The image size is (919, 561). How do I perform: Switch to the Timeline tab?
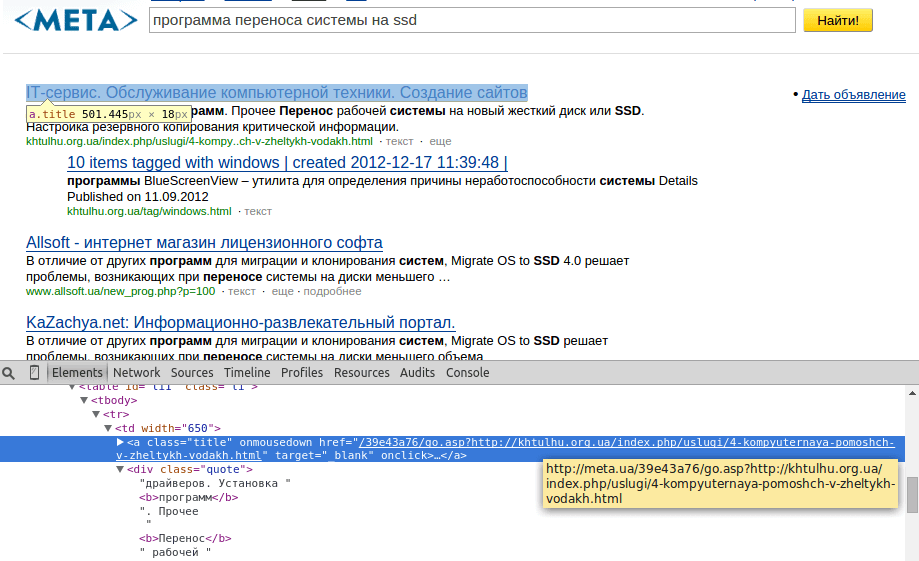pyautogui.click(x=247, y=373)
